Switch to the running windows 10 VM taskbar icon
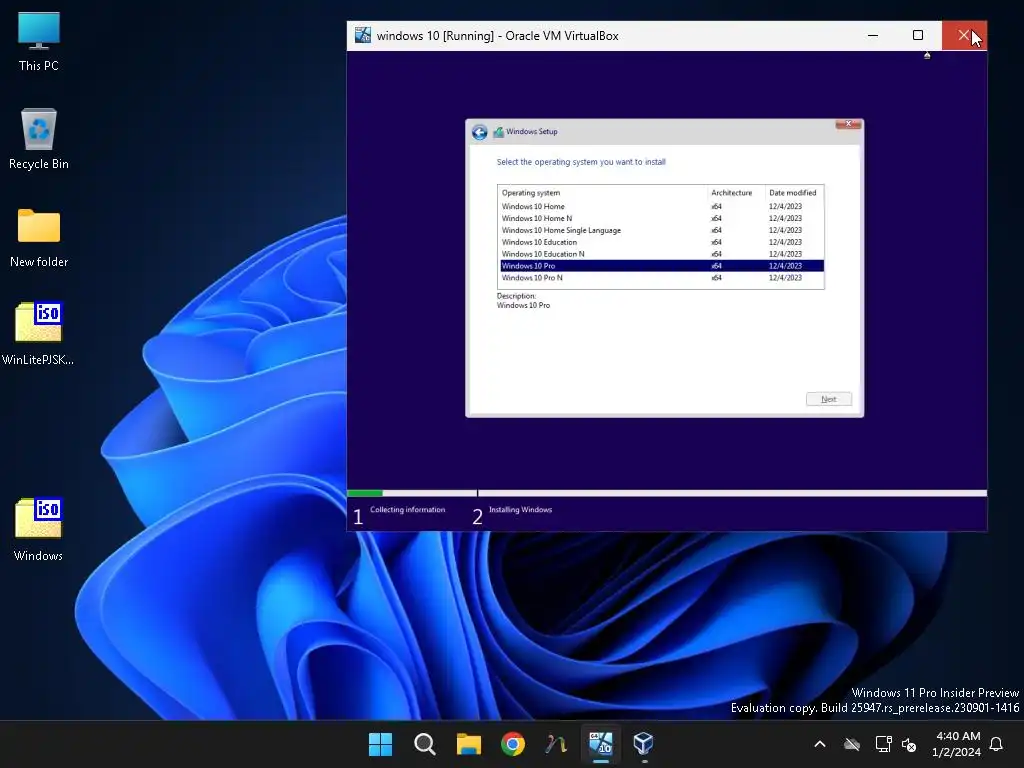1024x768 pixels. point(601,744)
